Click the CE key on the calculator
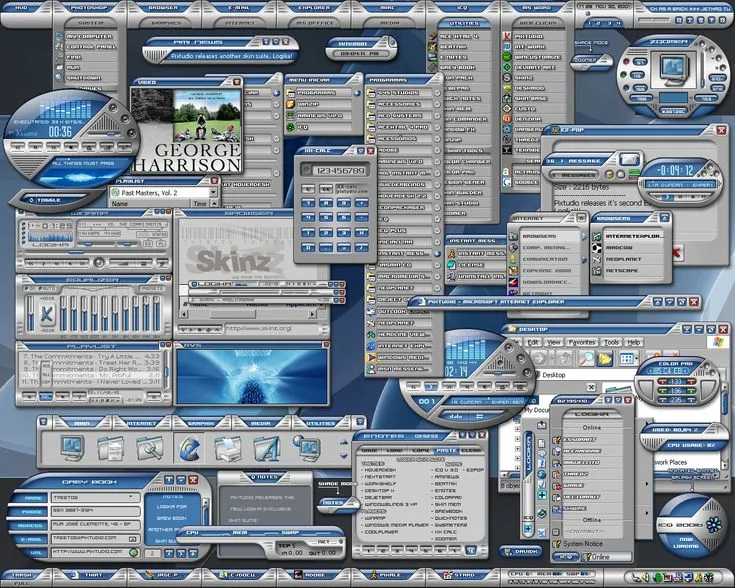The height and width of the screenshot is (588, 735). pyautogui.click(x=326, y=188)
